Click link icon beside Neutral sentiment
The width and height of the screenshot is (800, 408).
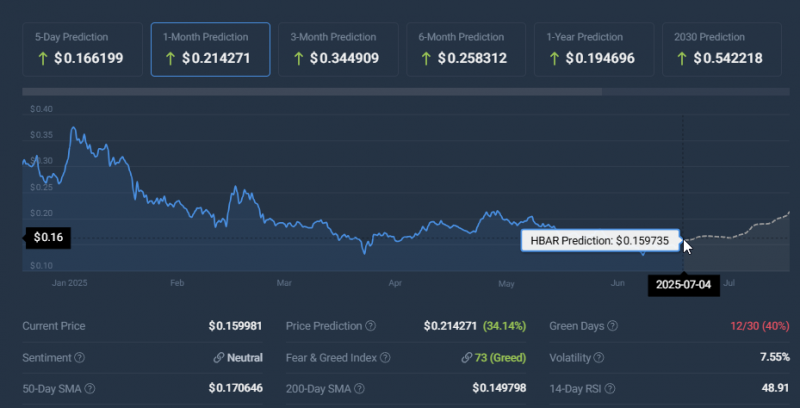(x=217, y=357)
